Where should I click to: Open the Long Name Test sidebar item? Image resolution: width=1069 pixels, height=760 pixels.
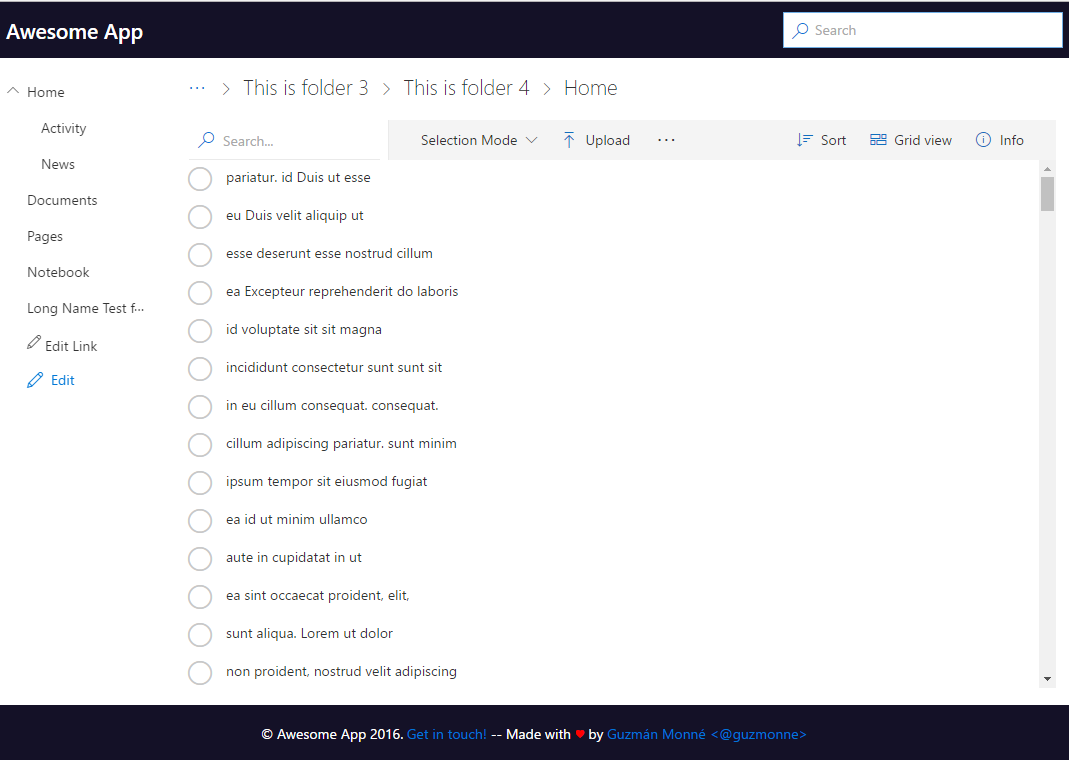tap(85, 308)
